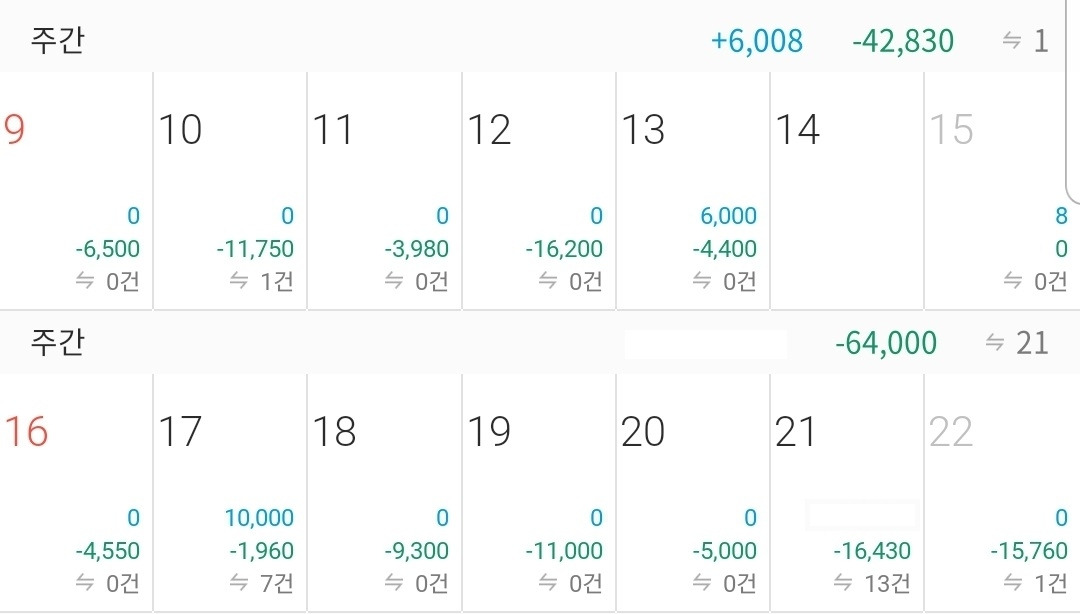This screenshot has width=1080, height=614.
Task: Open calendar day 12
Action: tap(539, 191)
